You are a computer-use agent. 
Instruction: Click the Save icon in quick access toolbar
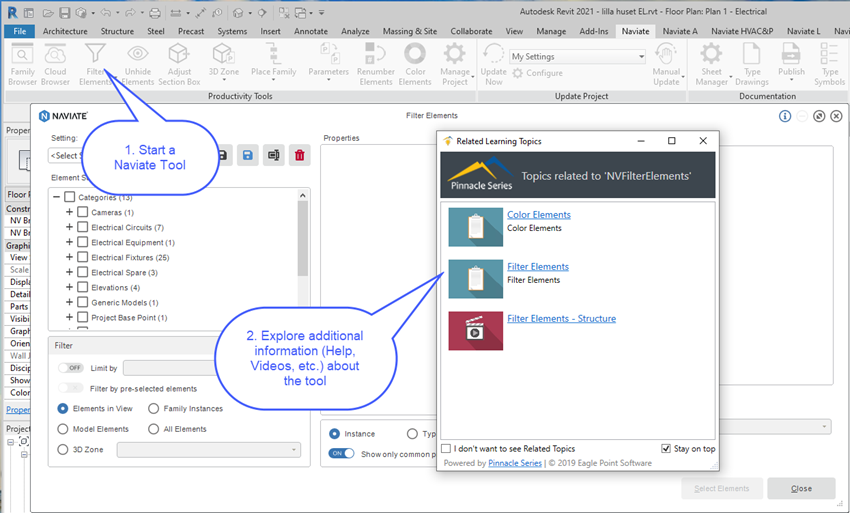pos(65,12)
